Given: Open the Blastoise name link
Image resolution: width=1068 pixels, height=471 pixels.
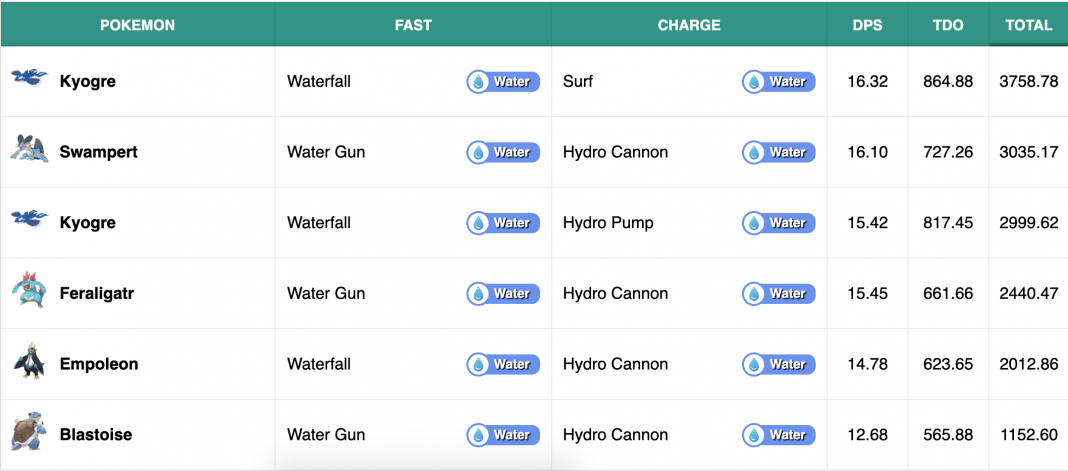Looking at the screenshot, I should (x=96, y=435).
